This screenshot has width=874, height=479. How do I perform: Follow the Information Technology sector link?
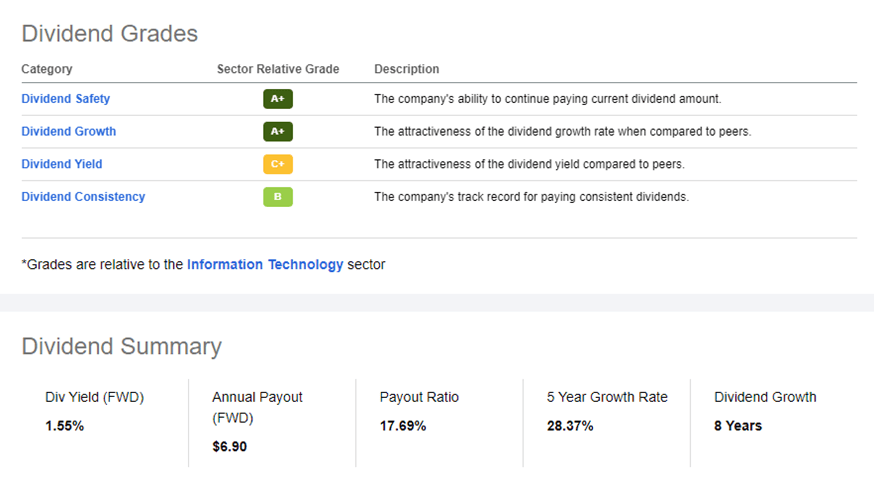(265, 265)
